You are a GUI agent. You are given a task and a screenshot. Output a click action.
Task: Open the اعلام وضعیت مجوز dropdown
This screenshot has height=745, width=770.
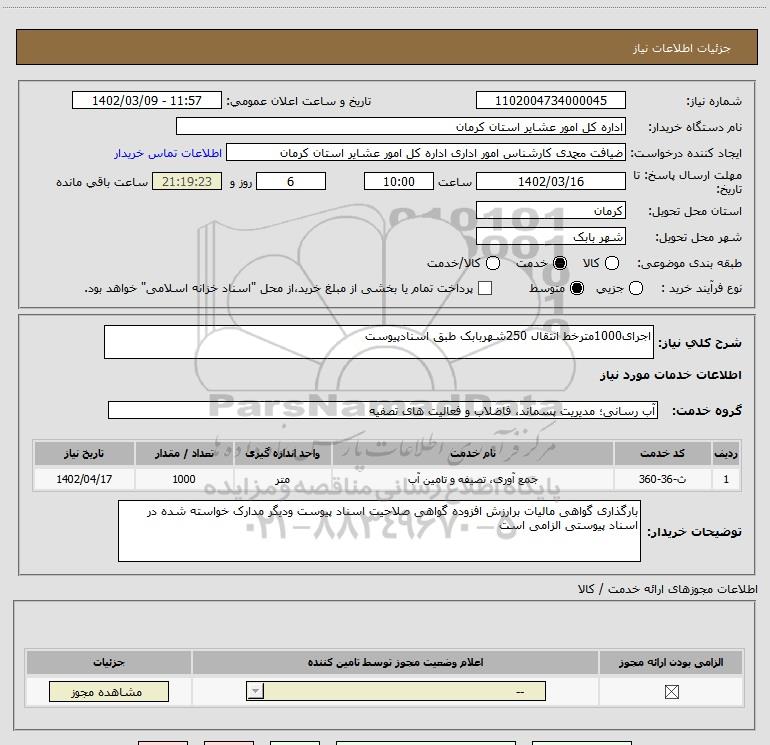coord(396,691)
